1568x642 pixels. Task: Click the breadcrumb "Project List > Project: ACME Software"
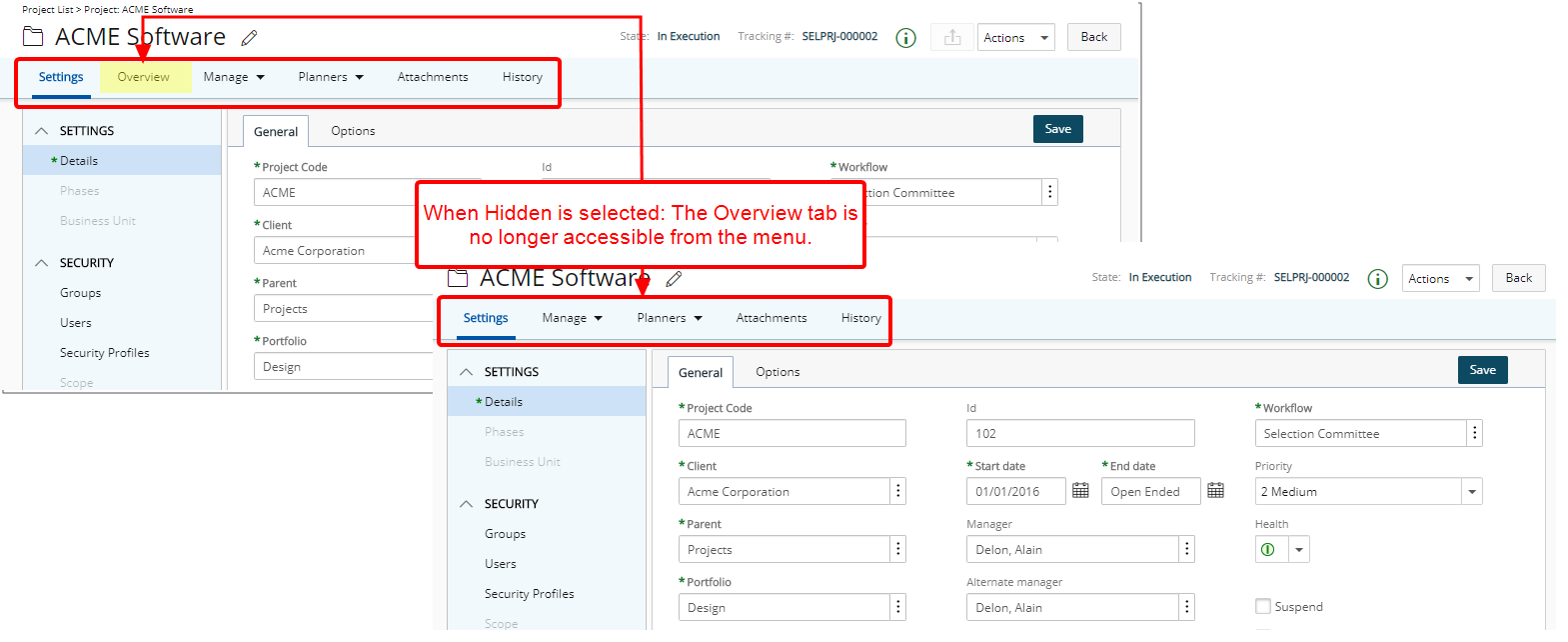pyautogui.click(x=108, y=10)
